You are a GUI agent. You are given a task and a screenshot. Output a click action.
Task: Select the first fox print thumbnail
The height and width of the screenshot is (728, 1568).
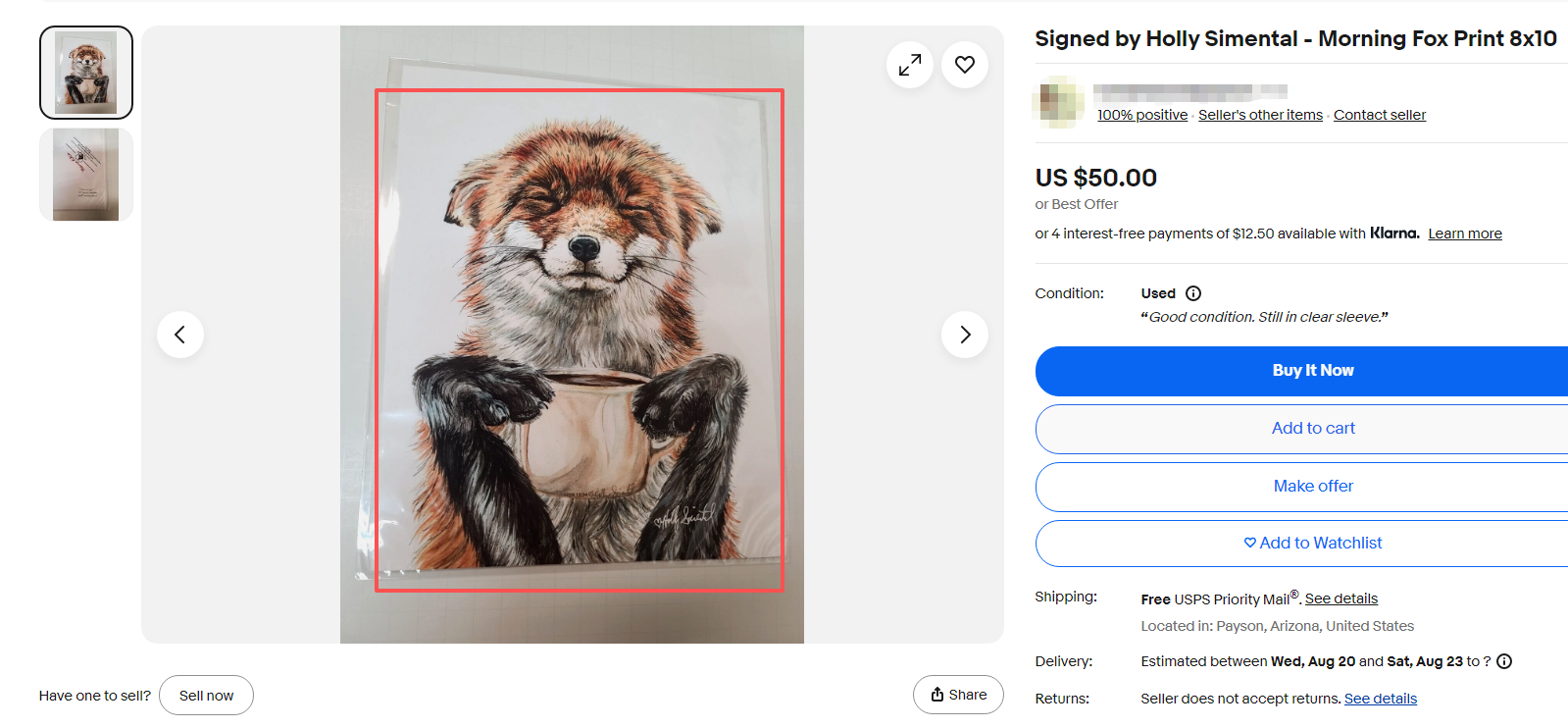[x=86, y=73]
